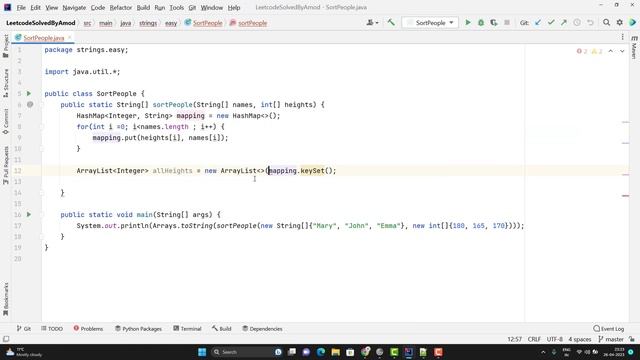
Task: Click the UTF-8 encoding status widget
Action: [x=554, y=339]
